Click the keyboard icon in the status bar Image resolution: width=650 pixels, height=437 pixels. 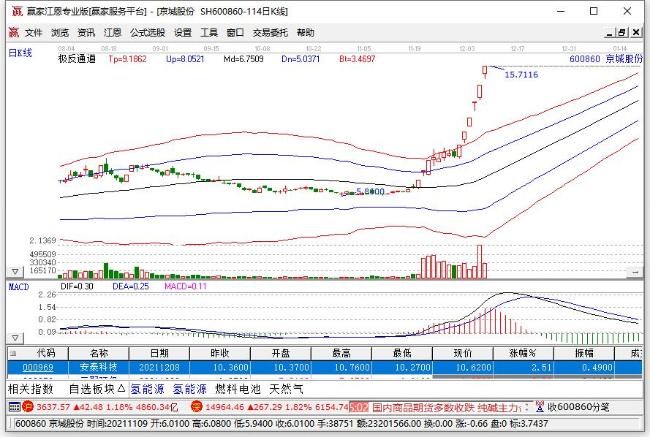click(x=14, y=407)
